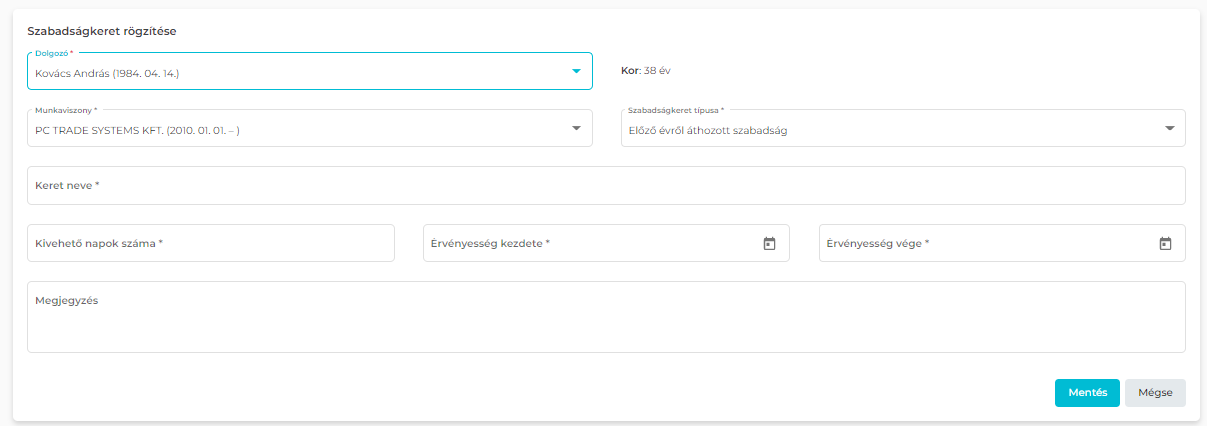Click the Szabadságkeret rögzítése form heading
Screen dimensions: 1207x426
pyautogui.click(x=102, y=31)
